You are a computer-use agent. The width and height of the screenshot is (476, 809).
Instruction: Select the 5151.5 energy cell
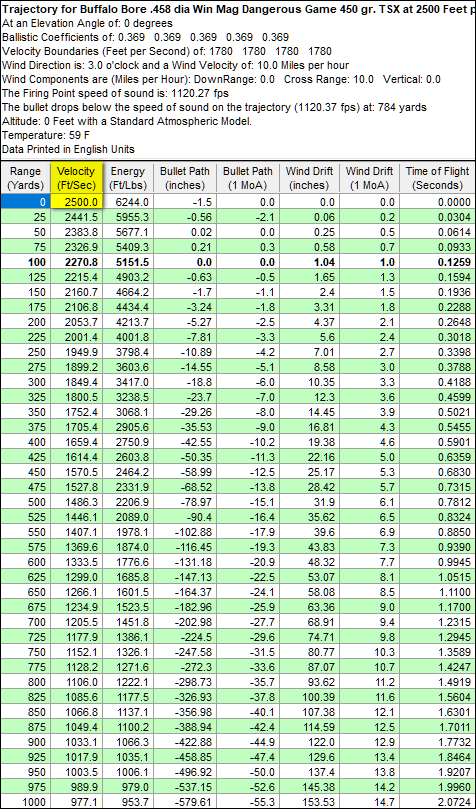click(128, 262)
